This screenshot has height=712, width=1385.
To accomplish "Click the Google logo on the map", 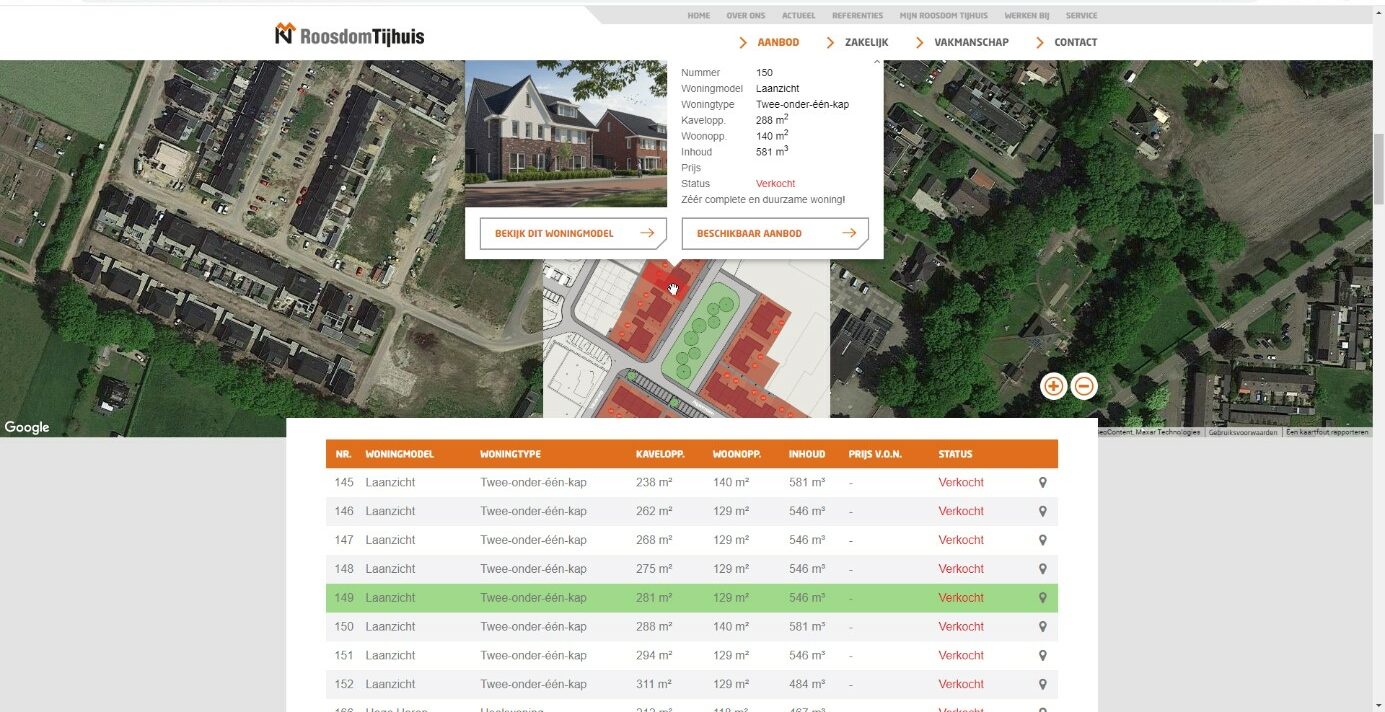I will (x=27, y=427).
